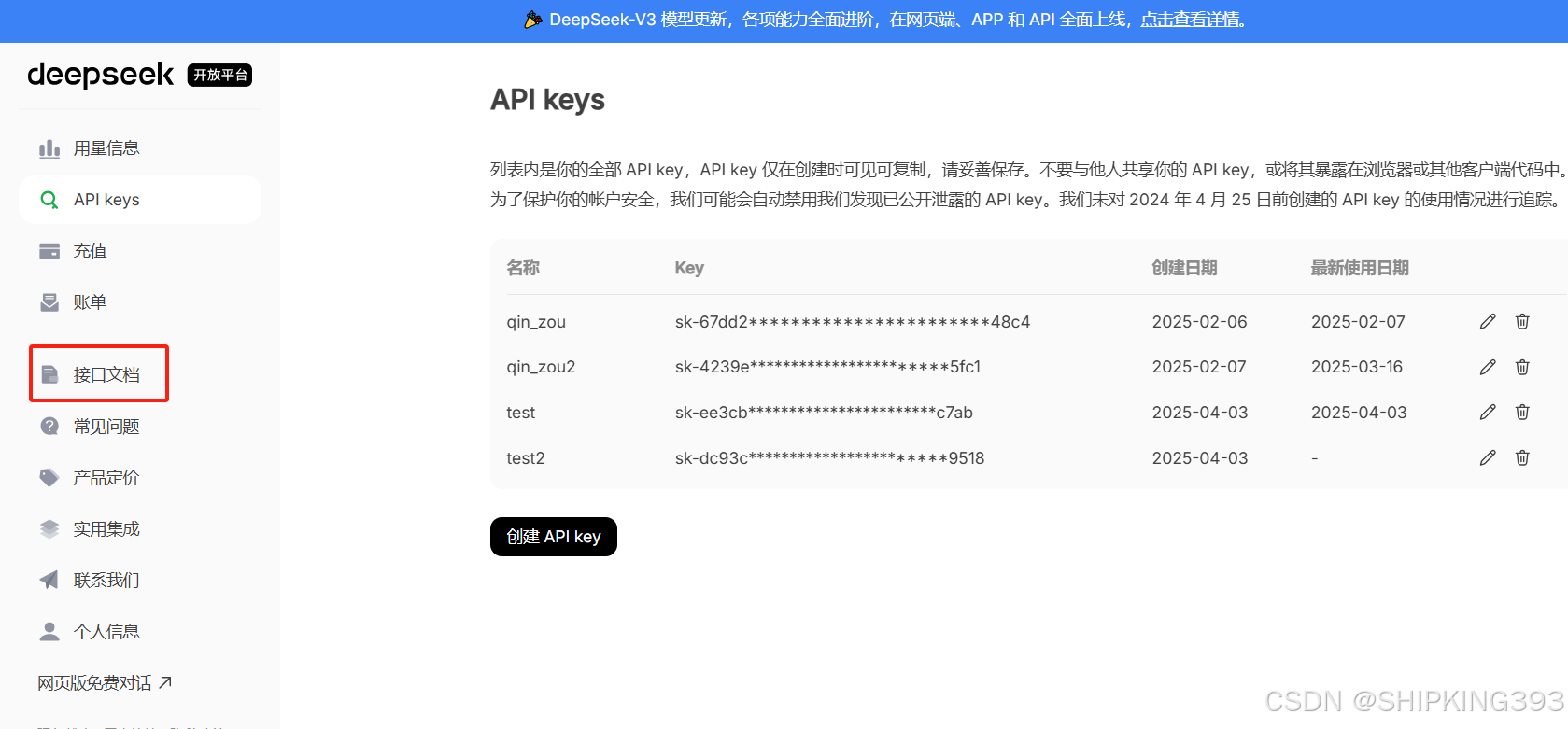
Task: Open 个人信息 profile page
Action: 140,632
